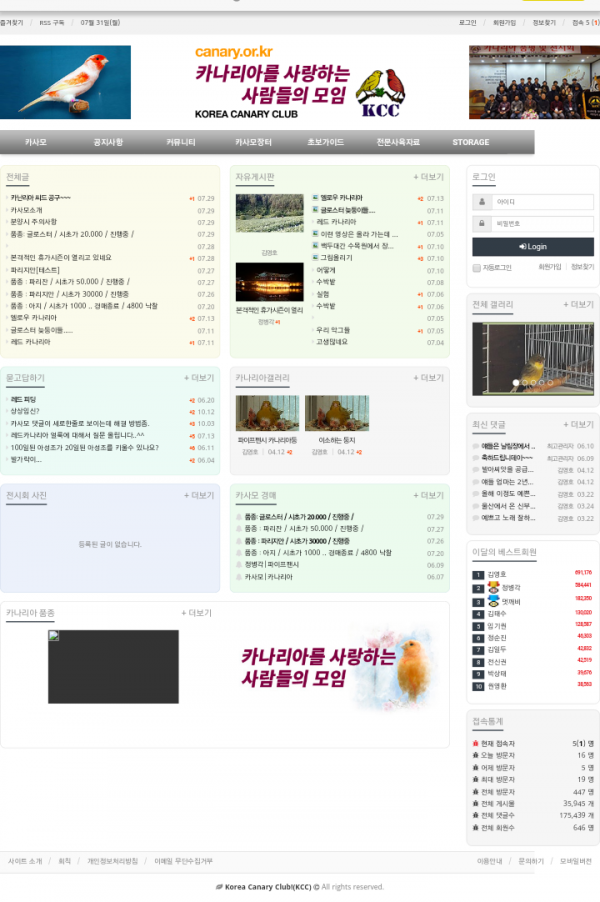Click the lock icon beside the 비밀번호 field

[483, 224]
